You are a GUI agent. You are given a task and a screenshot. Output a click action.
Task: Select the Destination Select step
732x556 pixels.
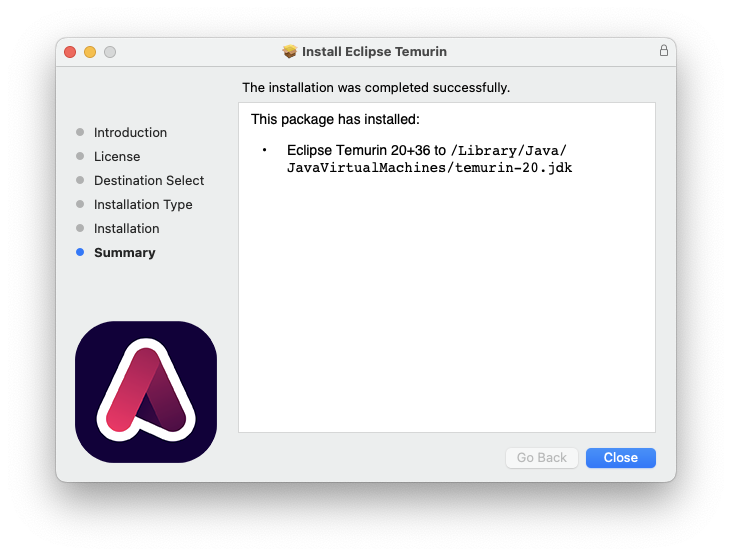149,181
